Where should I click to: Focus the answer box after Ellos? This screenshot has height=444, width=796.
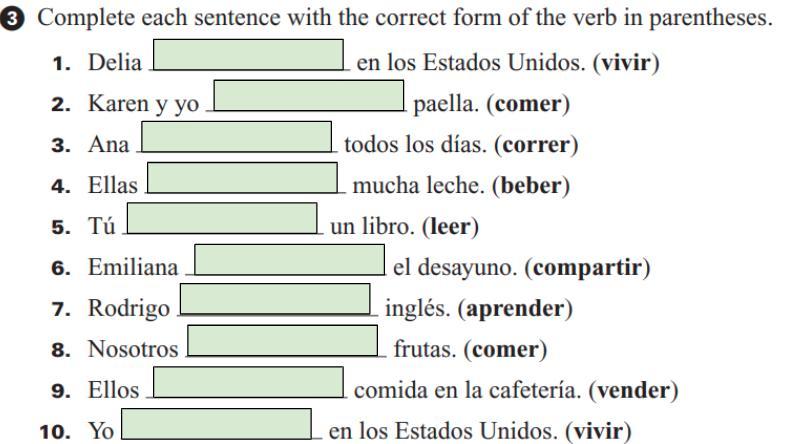248,382
